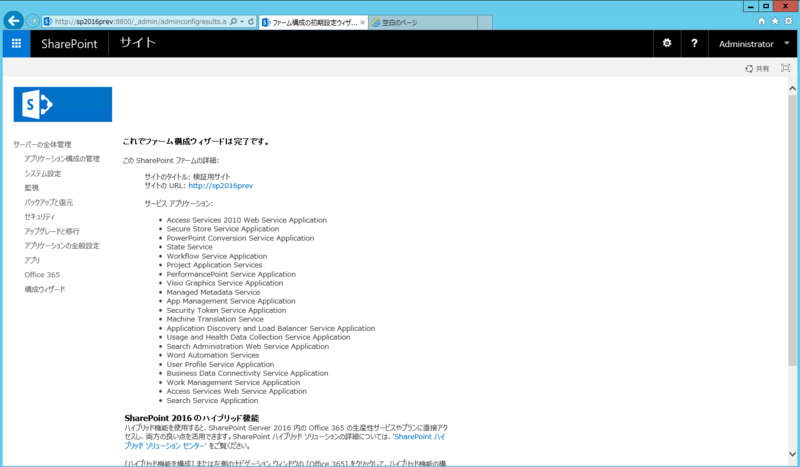Switch to the 空白のページ tab

[x=422, y=22]
